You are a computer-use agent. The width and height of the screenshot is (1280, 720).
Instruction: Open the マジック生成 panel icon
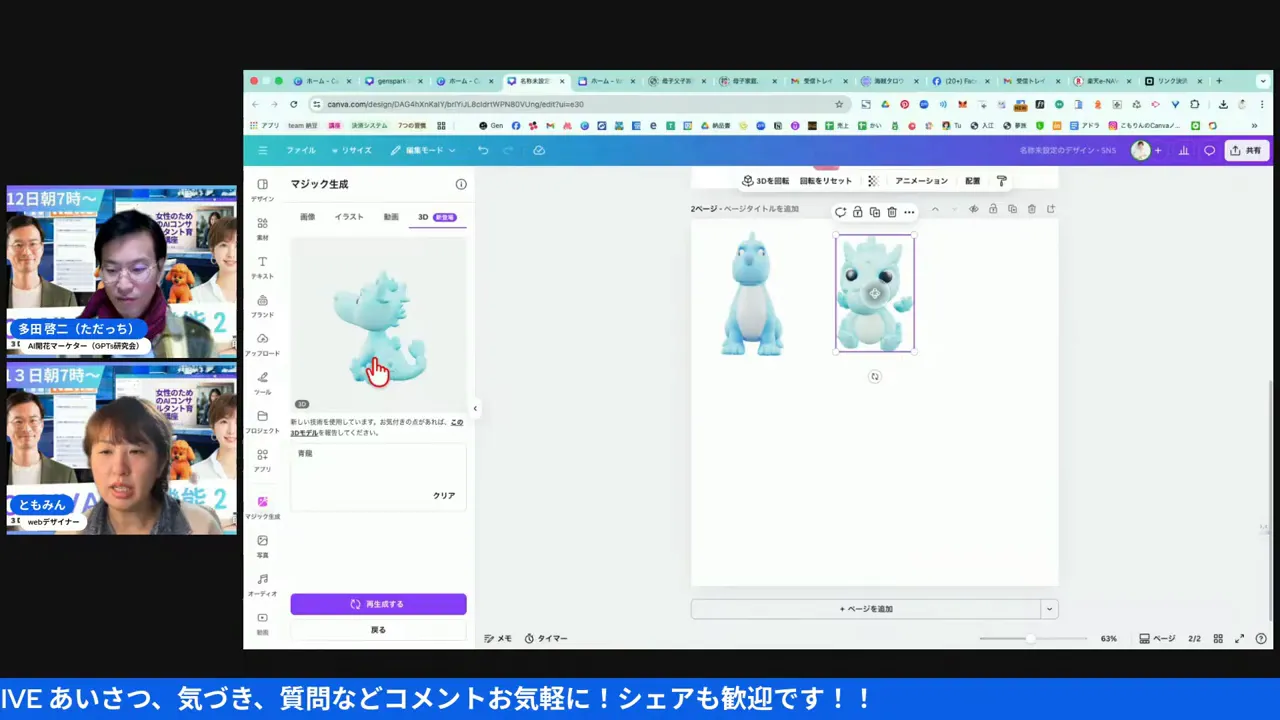(x=262, y=508)
